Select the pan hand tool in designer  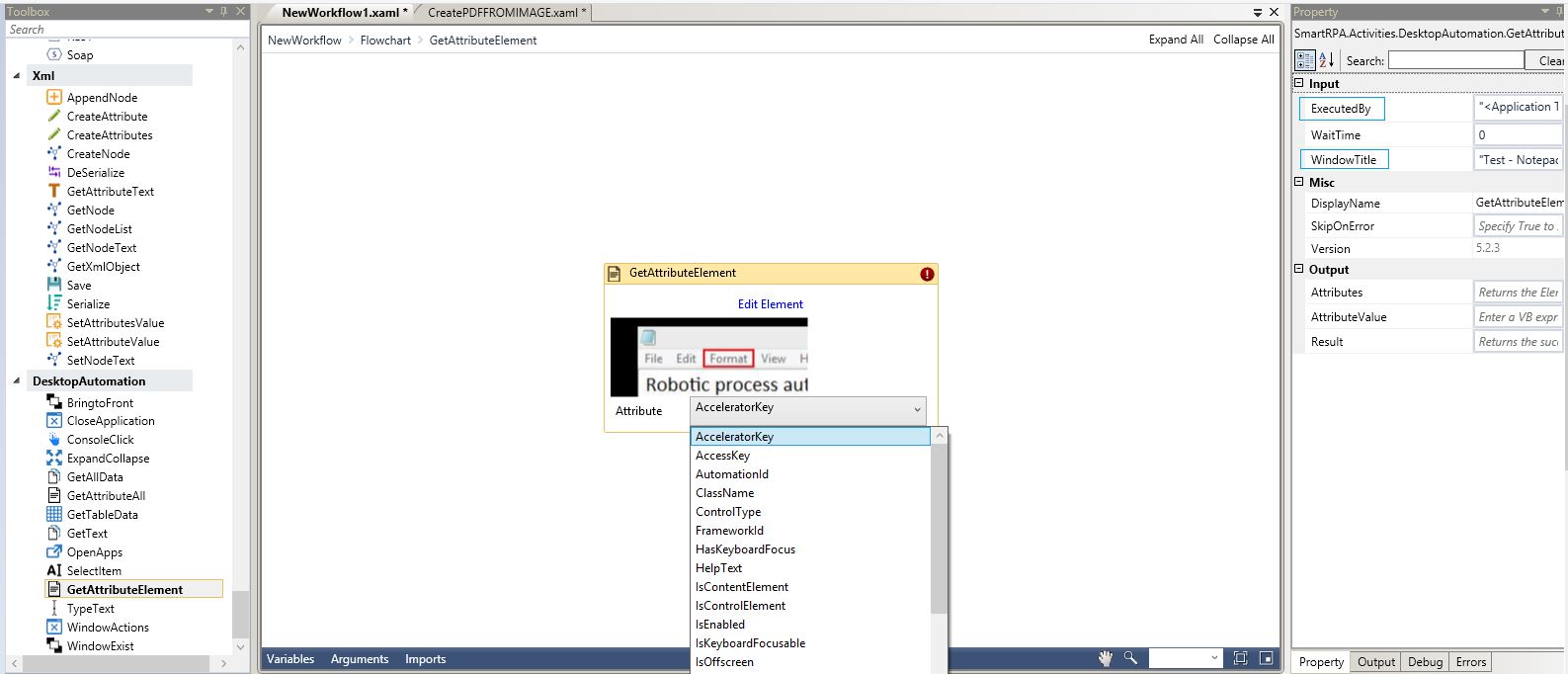click(1106, 658)
